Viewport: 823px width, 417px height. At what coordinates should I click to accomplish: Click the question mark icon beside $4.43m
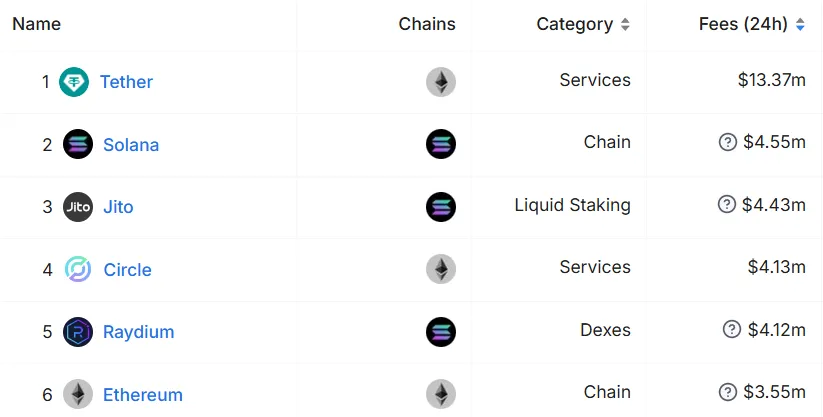tap(727, 204)
